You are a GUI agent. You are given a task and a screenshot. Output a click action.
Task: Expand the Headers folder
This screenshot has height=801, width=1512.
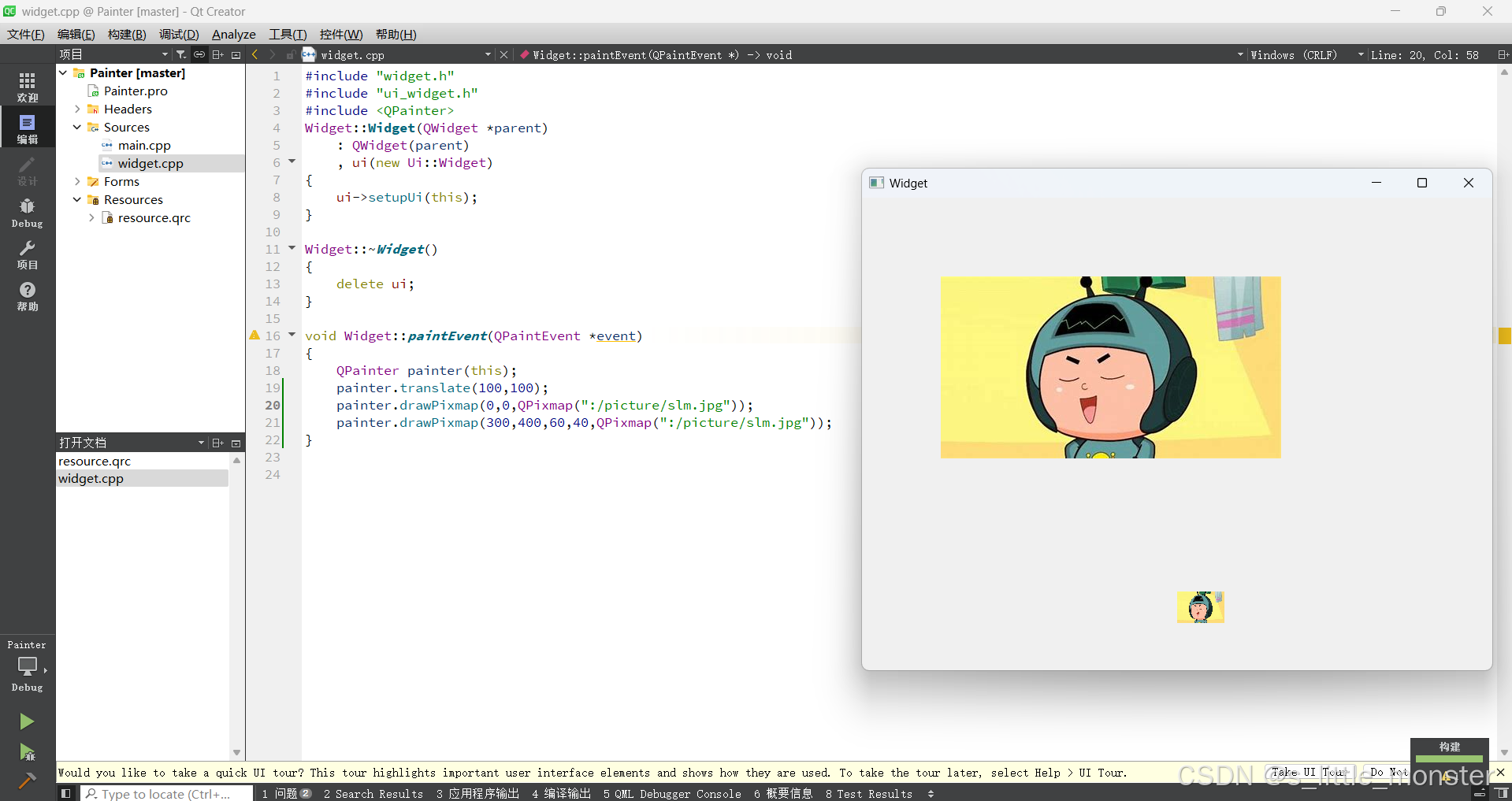click(x=77, y=109)
